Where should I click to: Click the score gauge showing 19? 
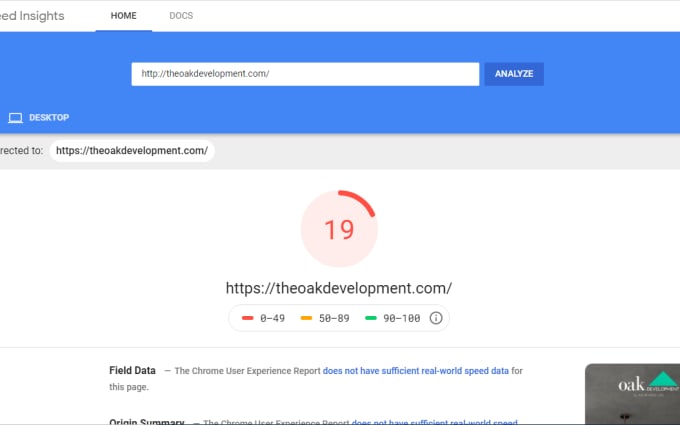(339, 229)
